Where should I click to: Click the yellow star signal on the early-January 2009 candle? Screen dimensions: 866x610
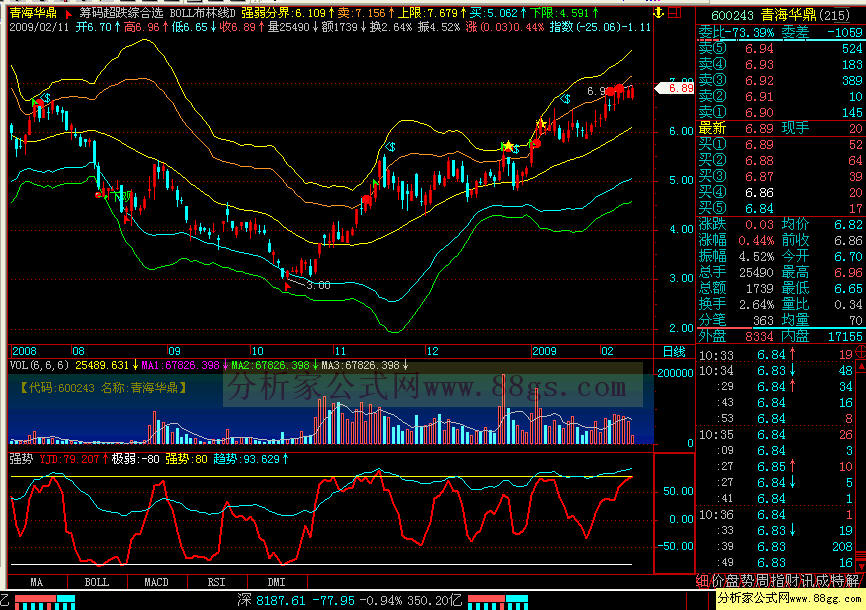(541, 124)
